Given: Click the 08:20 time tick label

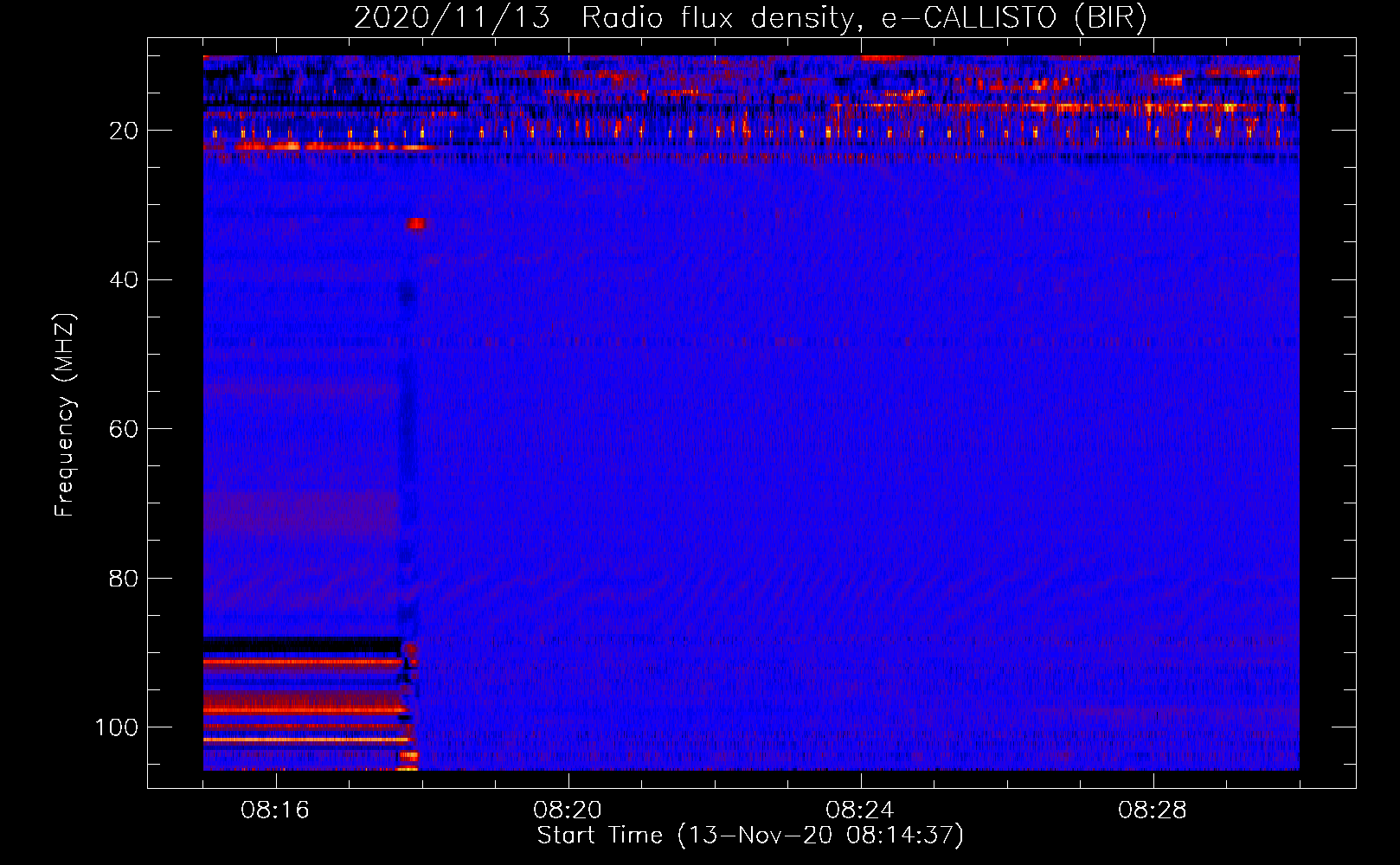Looking at the screenshot, I should [x=568, y=811].
